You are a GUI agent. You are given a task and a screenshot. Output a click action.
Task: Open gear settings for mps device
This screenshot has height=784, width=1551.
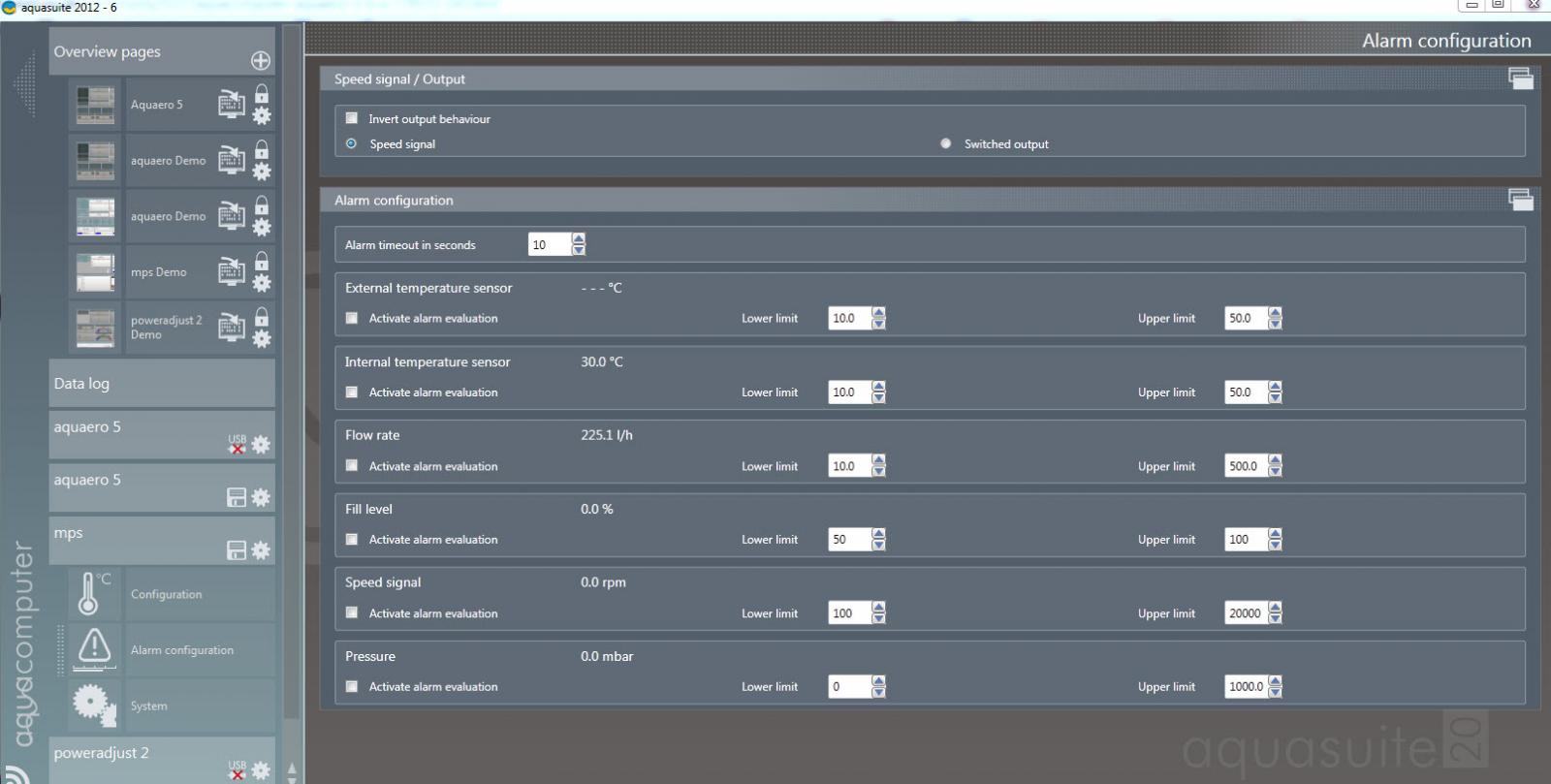261,549
